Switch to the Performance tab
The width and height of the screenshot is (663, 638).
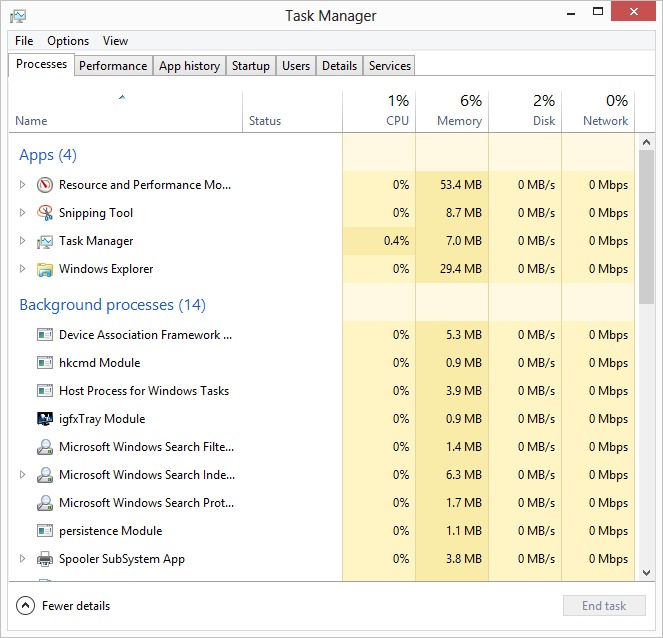[113, 66]
